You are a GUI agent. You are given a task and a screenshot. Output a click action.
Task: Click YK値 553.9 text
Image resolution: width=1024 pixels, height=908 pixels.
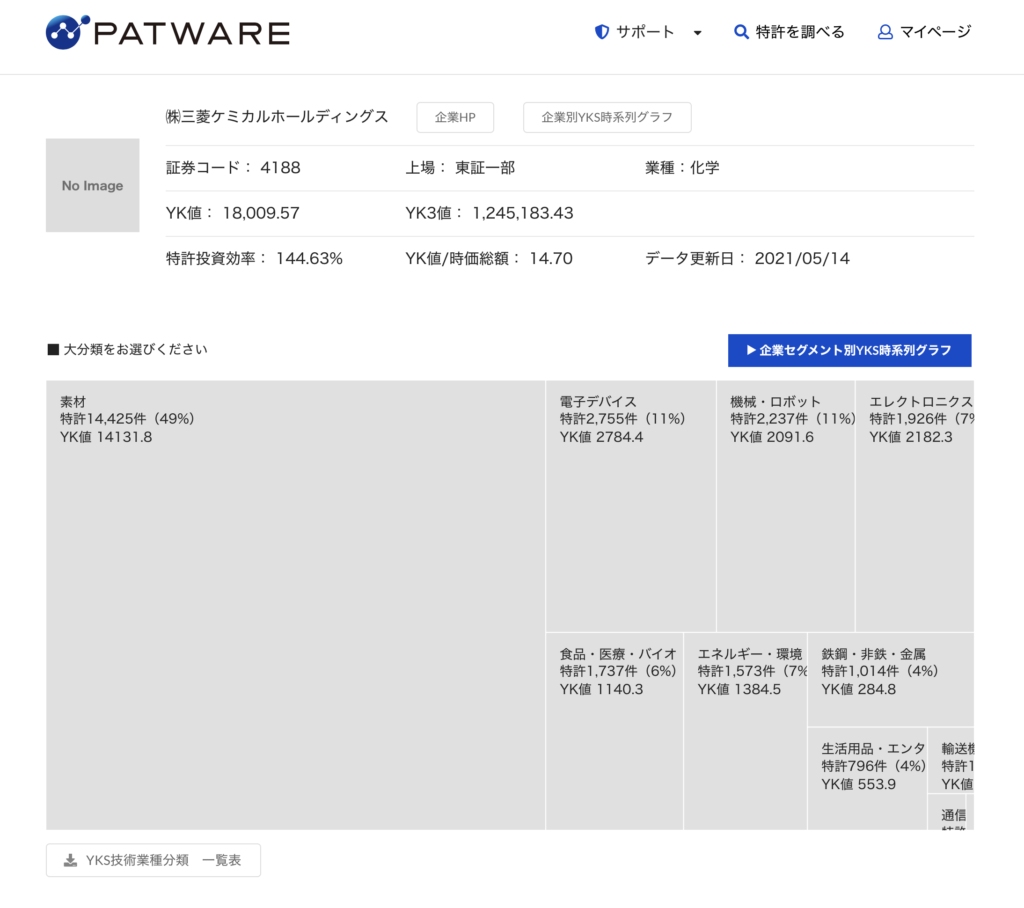tap(858, 784)
